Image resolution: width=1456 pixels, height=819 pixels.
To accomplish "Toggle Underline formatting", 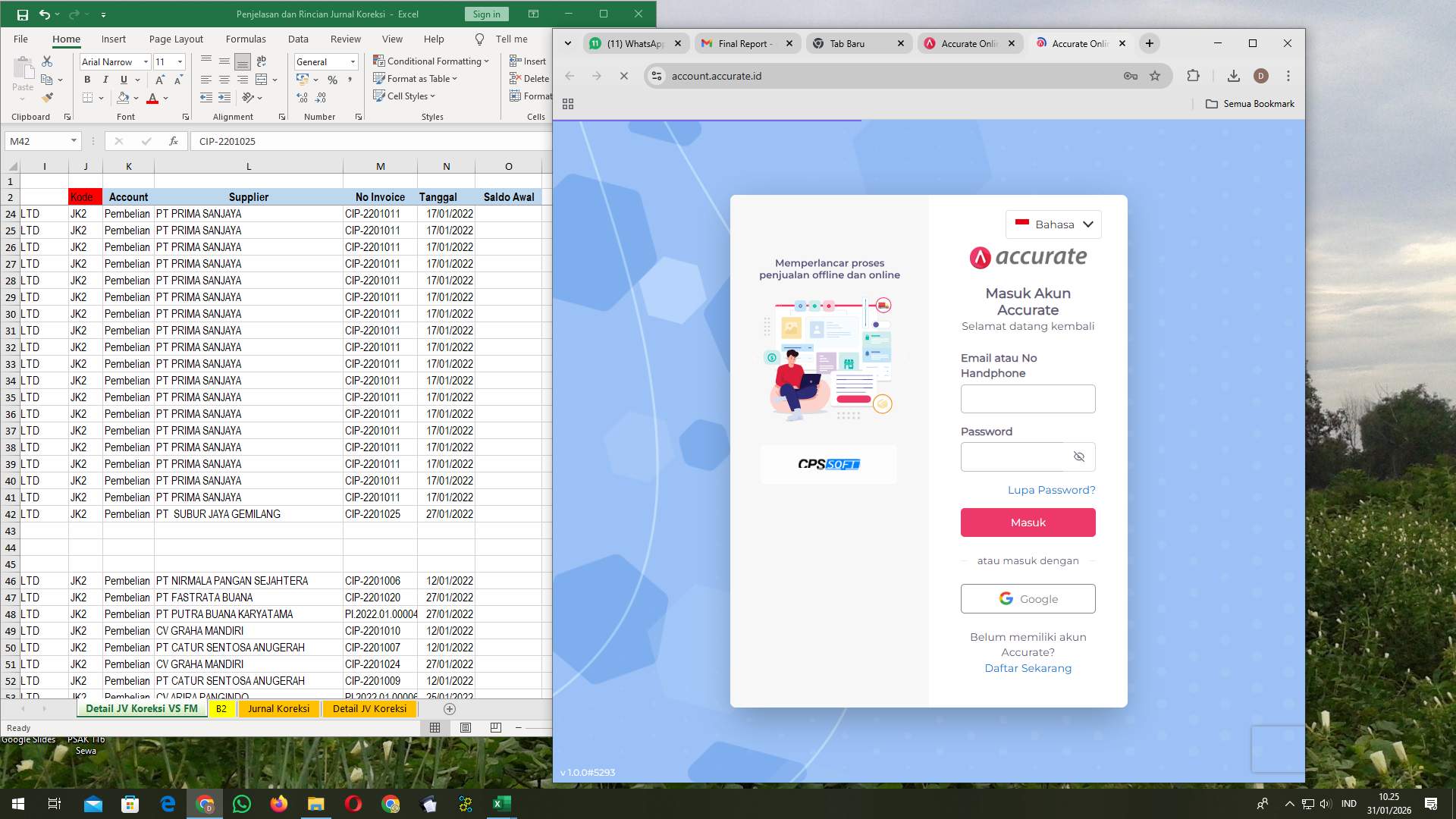I will click(x=124, y=79).
